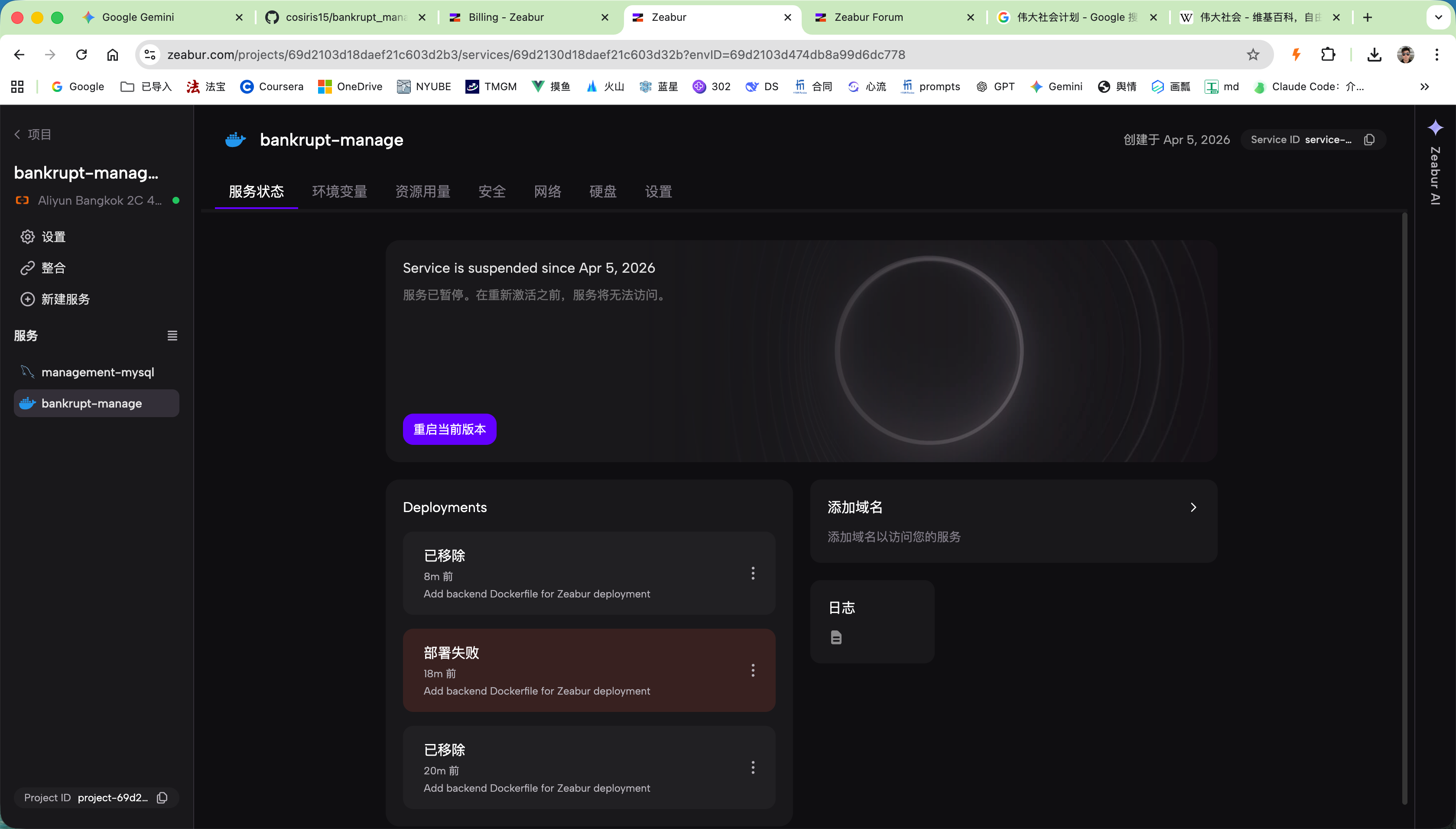Click the browser profile avatar
This screenshot has height=829, width=1456.
coord(1405,55)
